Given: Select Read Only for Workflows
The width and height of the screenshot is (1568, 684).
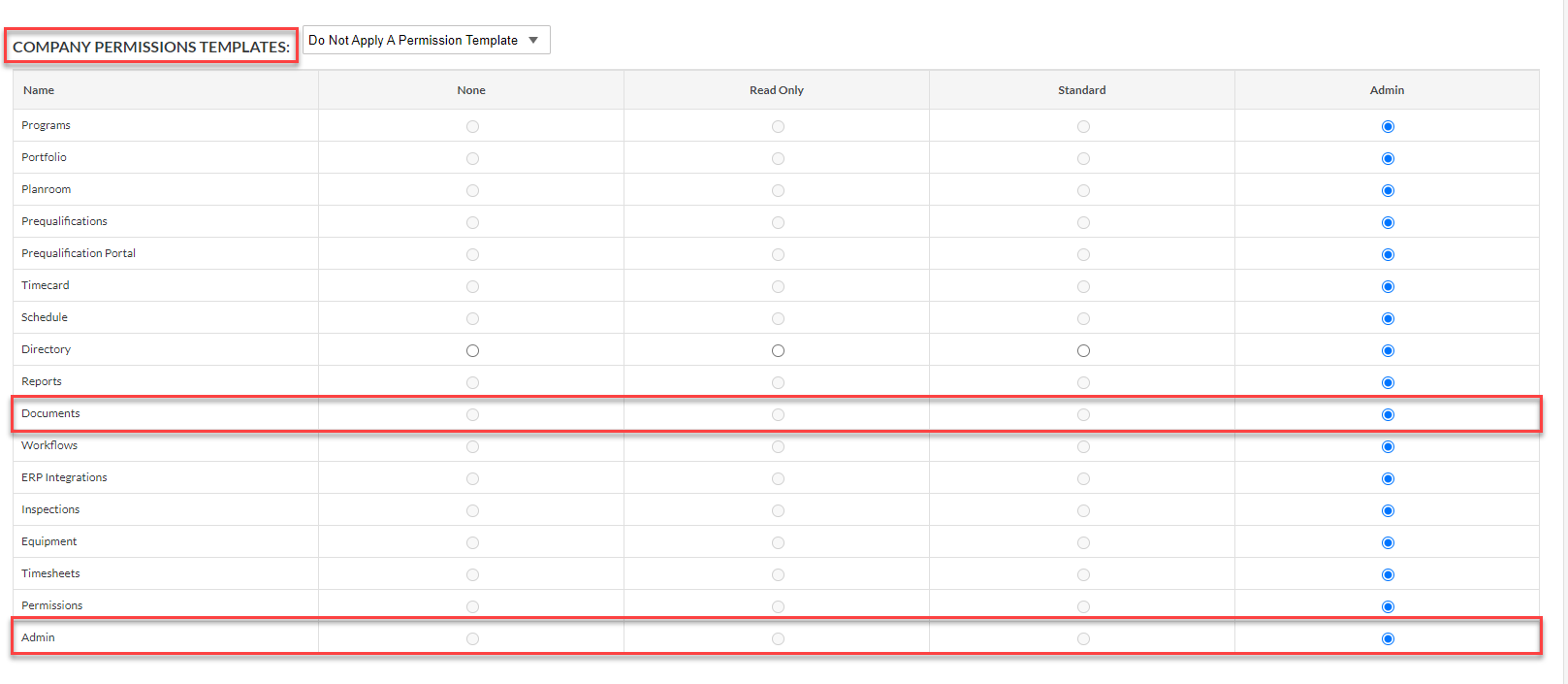Looking at the screenshot, I should (778, 446).
